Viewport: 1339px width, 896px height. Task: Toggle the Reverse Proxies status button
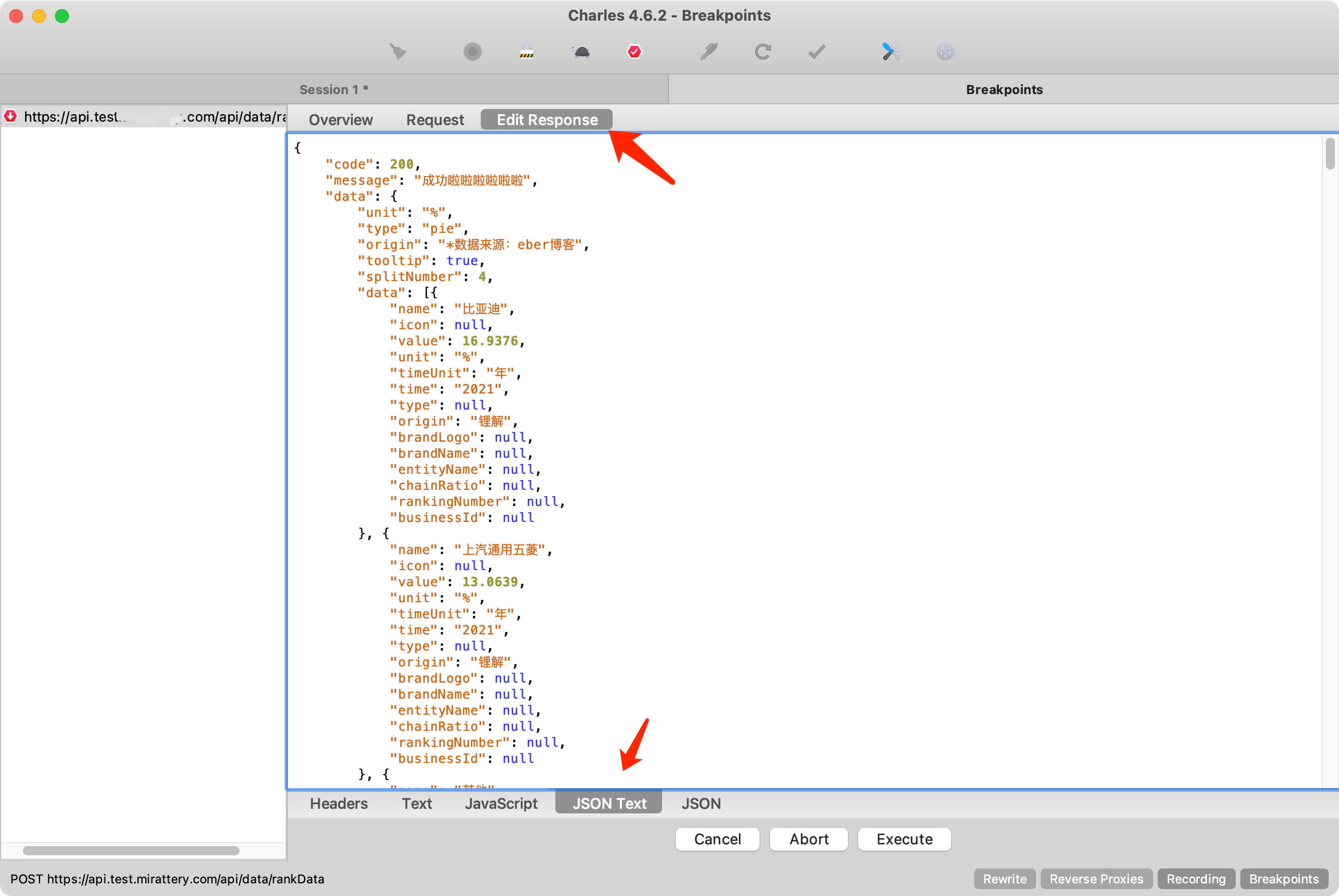(1096, 879)
